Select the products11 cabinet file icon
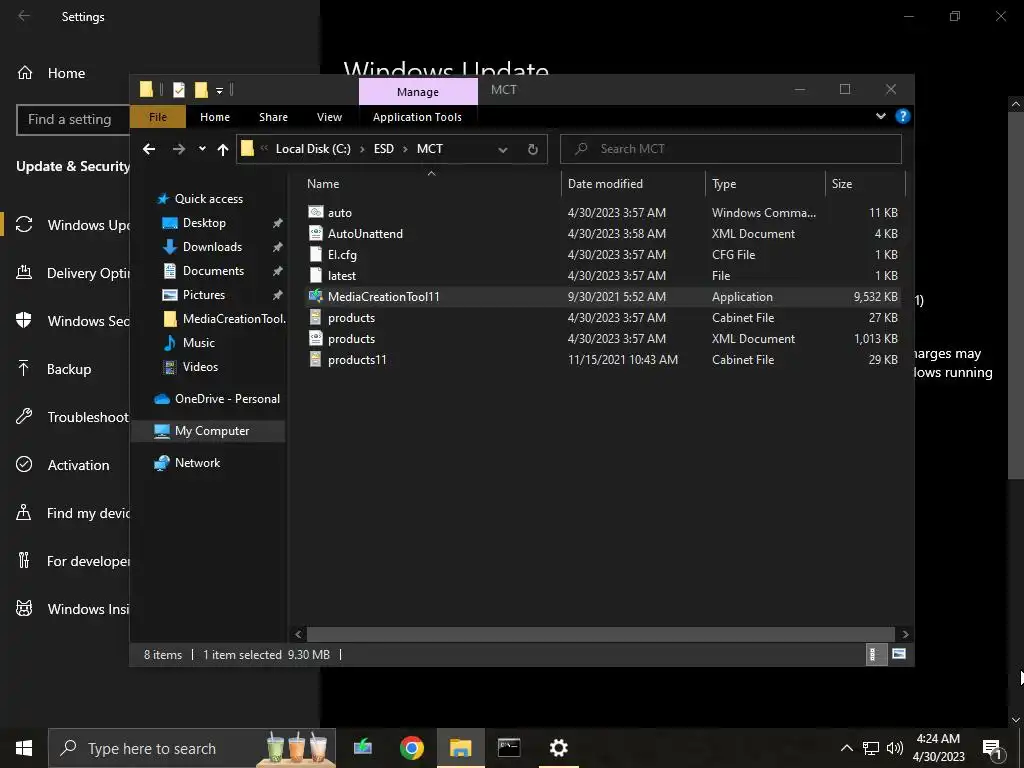1024x768 pixels. (315, 359)
